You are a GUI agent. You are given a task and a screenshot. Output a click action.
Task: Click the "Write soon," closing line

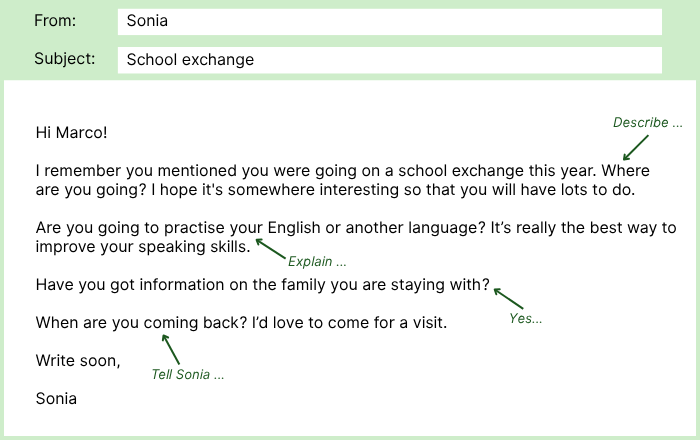[x=78, y=360]
